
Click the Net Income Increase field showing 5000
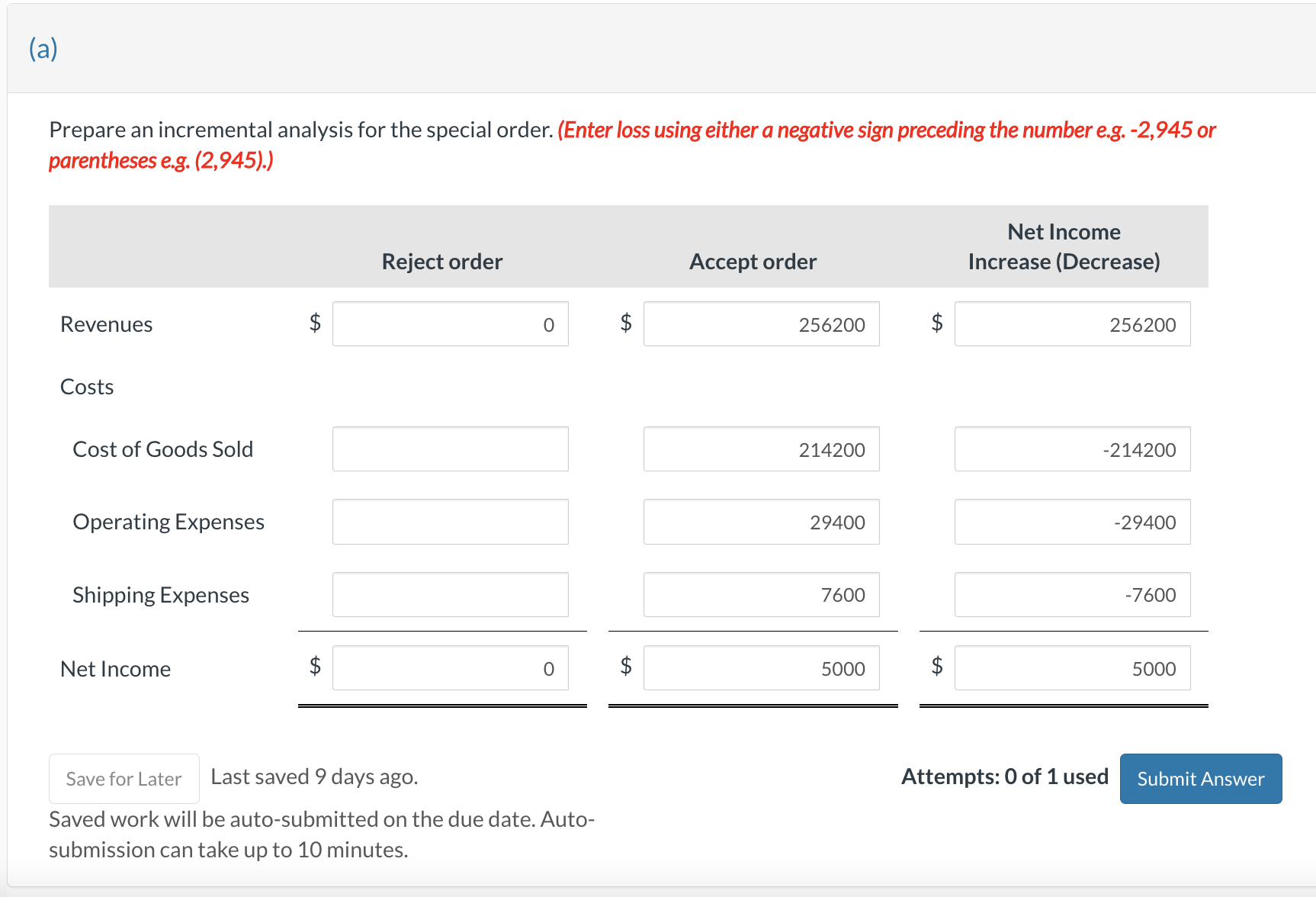click(1071, 667)
